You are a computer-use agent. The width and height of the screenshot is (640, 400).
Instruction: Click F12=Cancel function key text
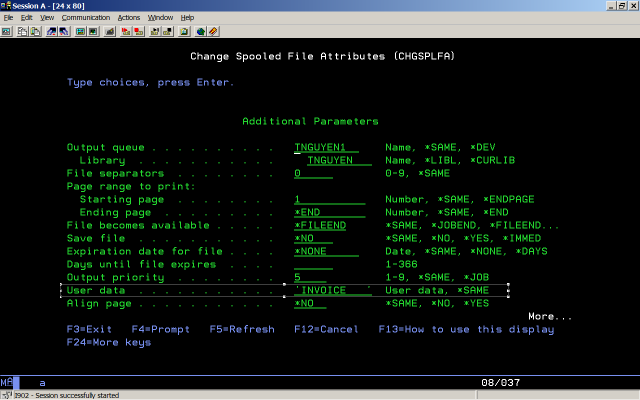(326, 329)
